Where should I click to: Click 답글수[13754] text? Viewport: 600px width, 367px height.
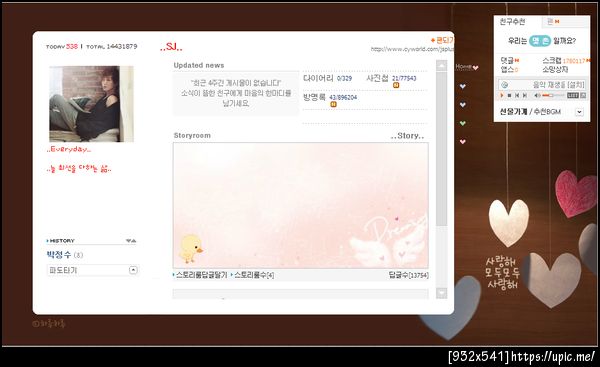click(x=408, y=275)
